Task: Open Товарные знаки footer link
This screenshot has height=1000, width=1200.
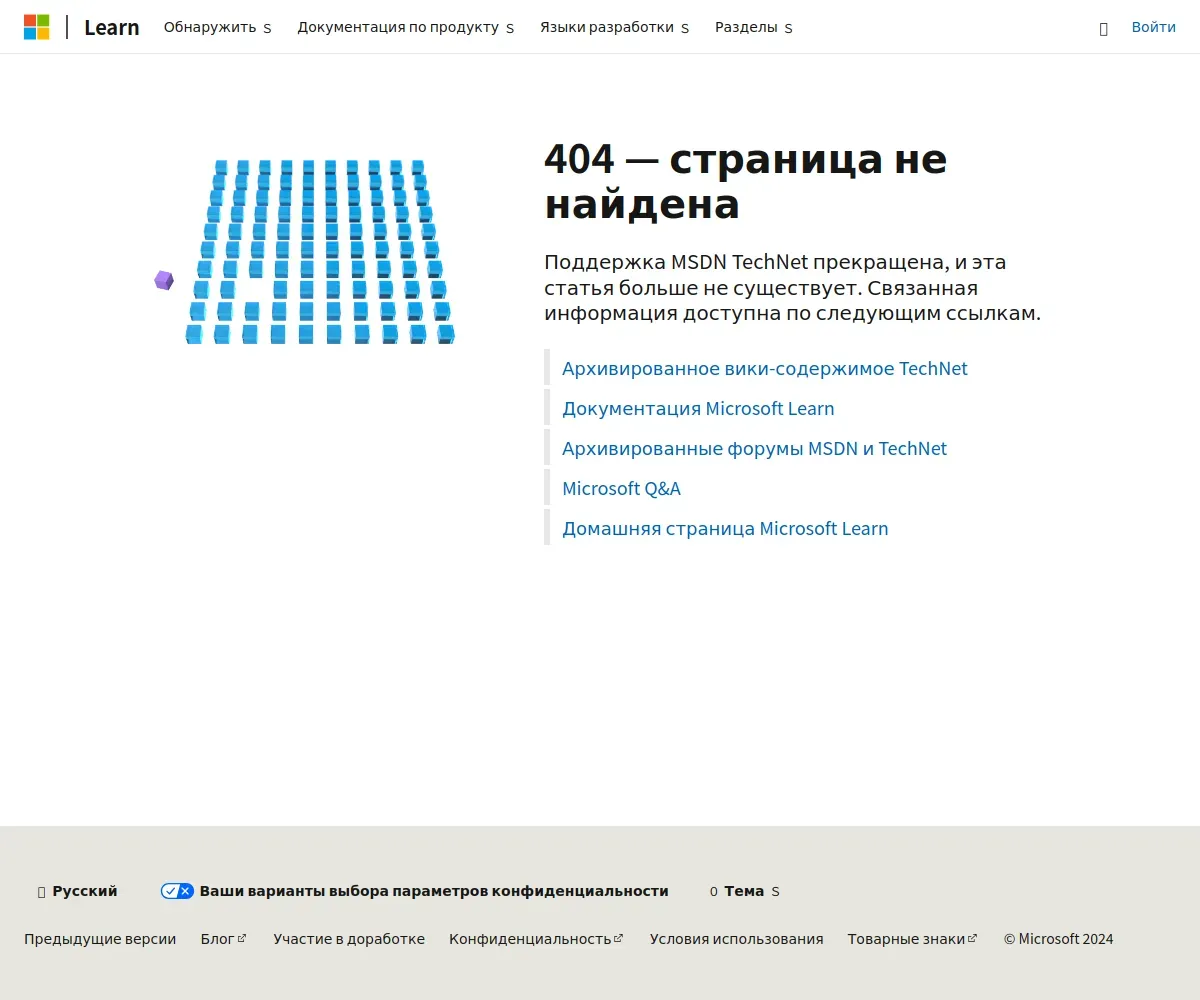Action: tap(912, 939)
